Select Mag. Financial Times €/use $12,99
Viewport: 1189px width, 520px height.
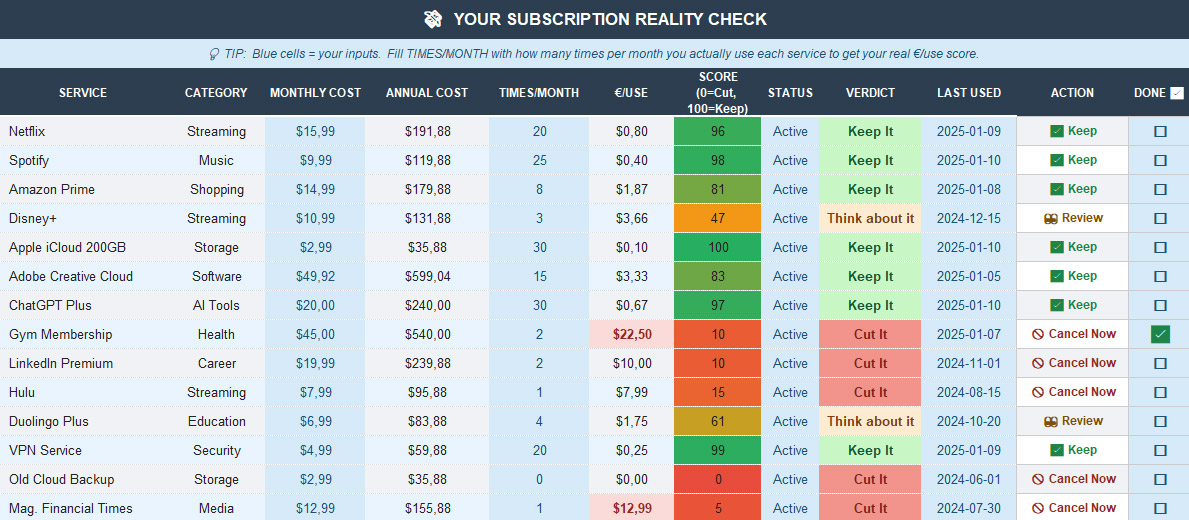coord(632,508)
